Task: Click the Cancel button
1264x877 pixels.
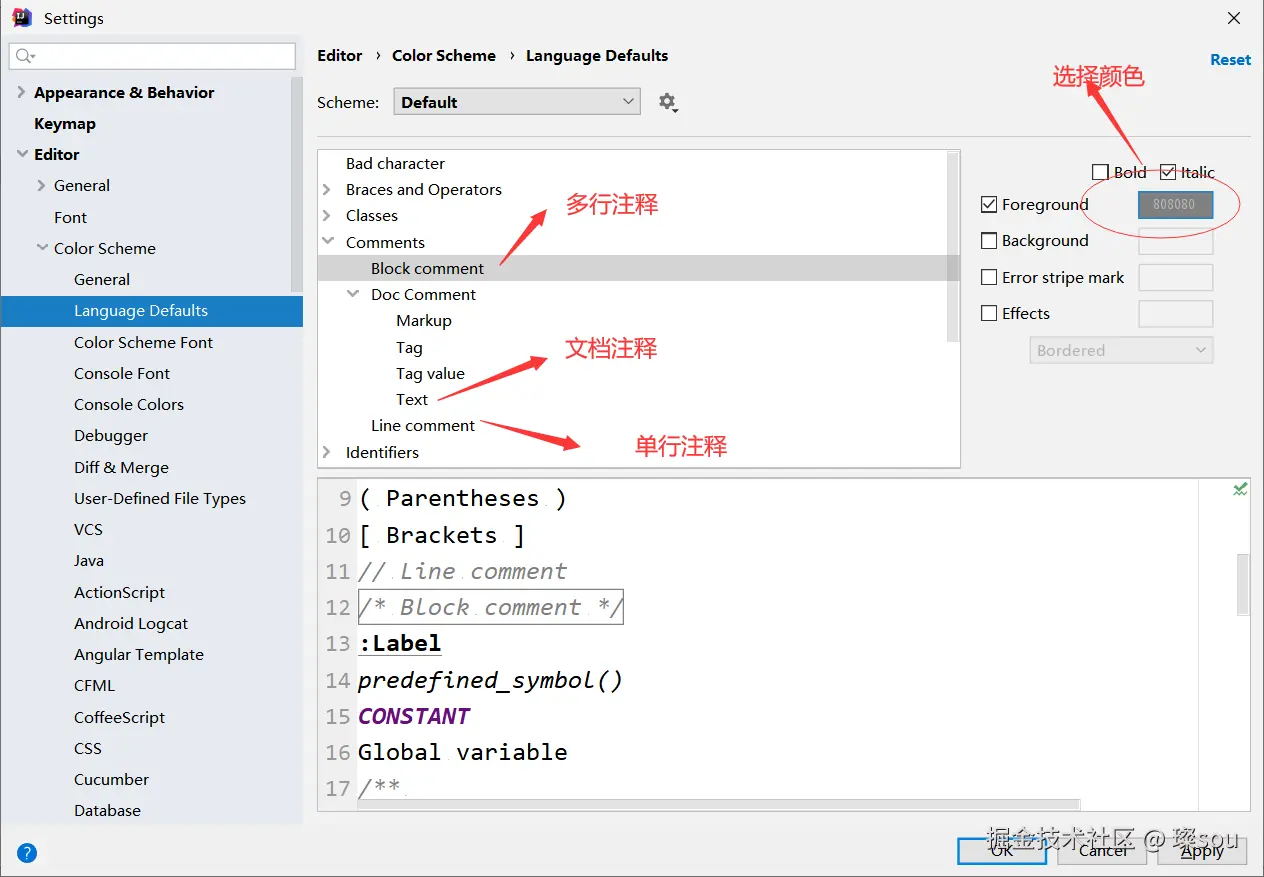Action: coord(1104,850)
